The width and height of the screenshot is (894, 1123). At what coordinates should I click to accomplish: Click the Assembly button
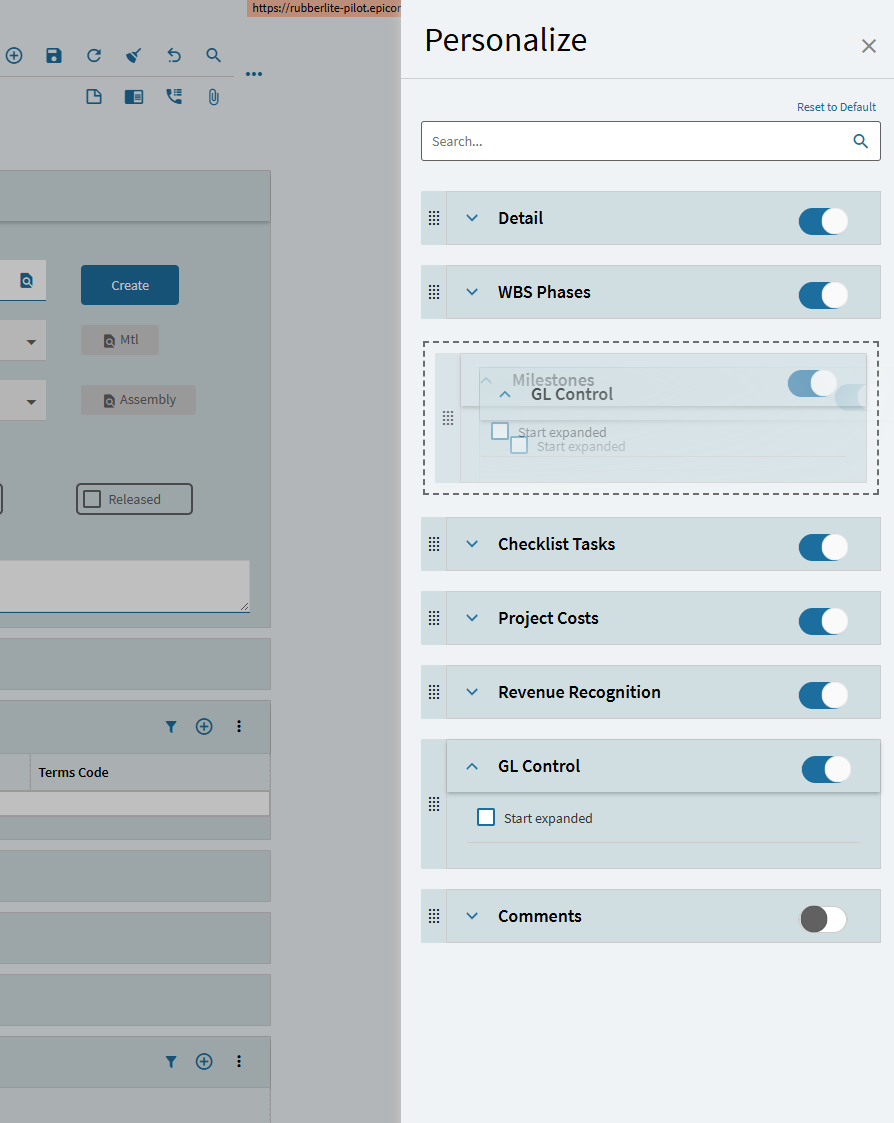click(x=138, y=400)
